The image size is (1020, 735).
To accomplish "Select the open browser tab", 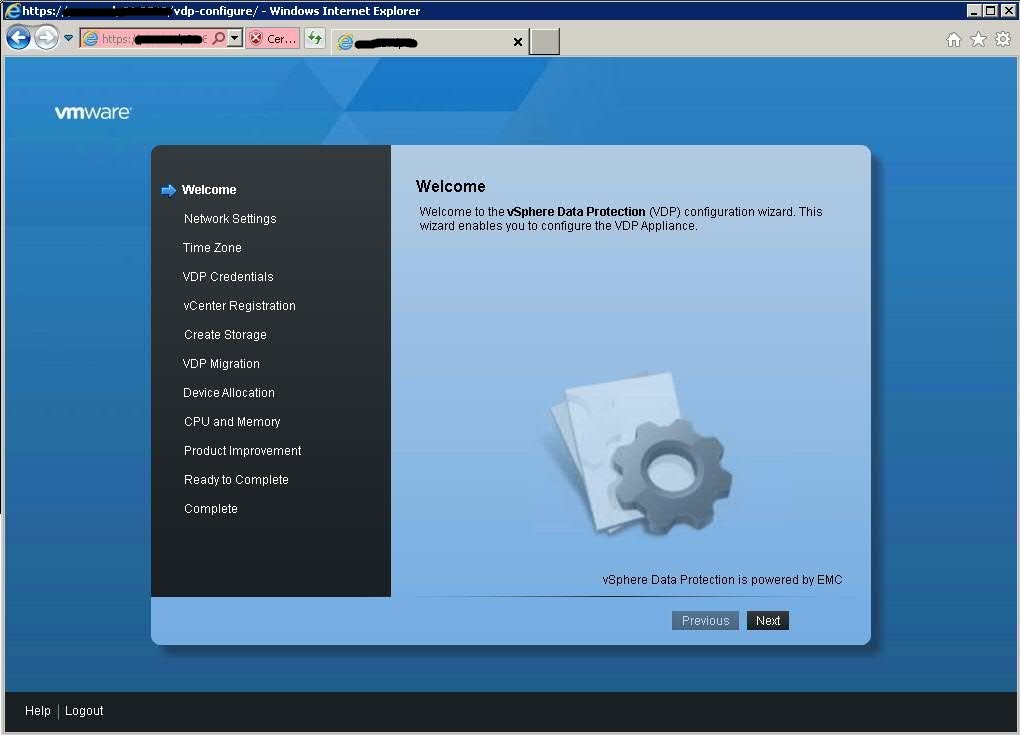I will [429, 42].
